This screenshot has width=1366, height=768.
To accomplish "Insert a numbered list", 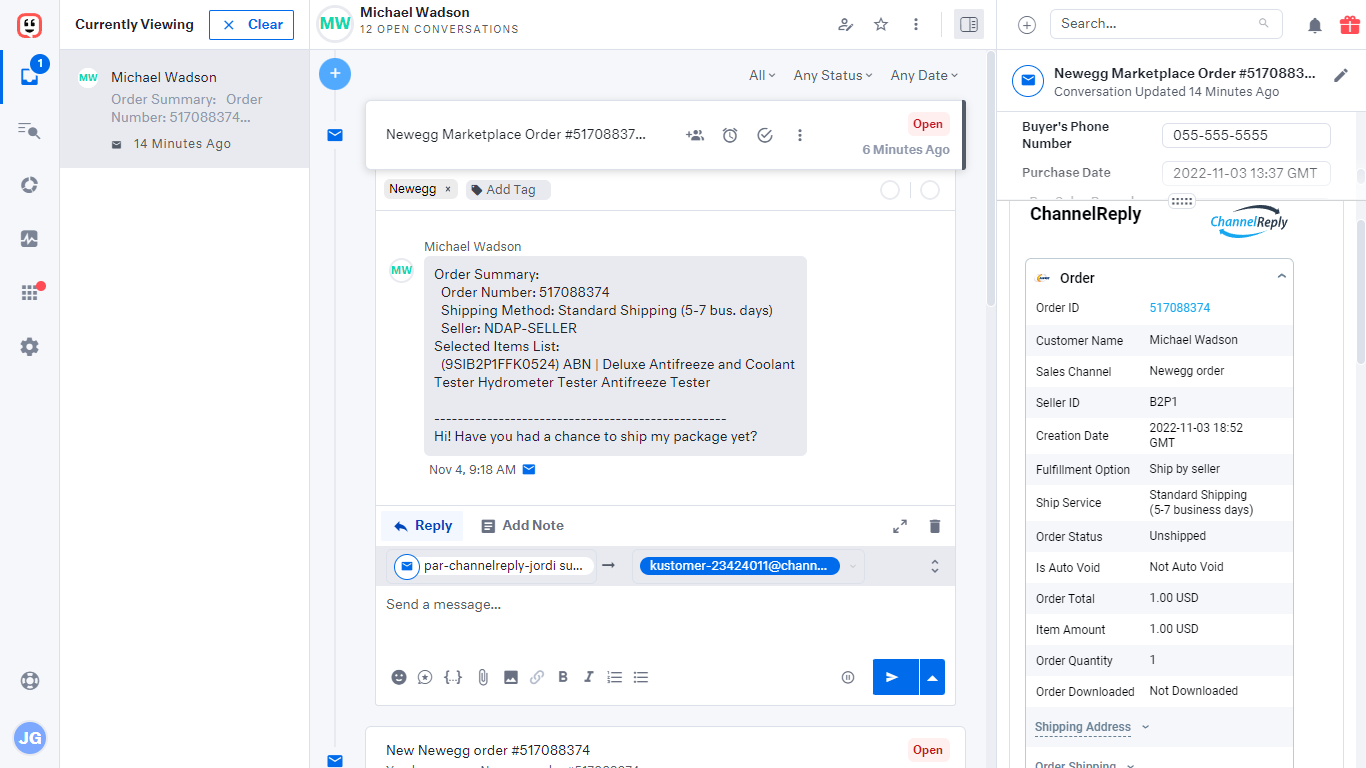I will coord(615,677).
